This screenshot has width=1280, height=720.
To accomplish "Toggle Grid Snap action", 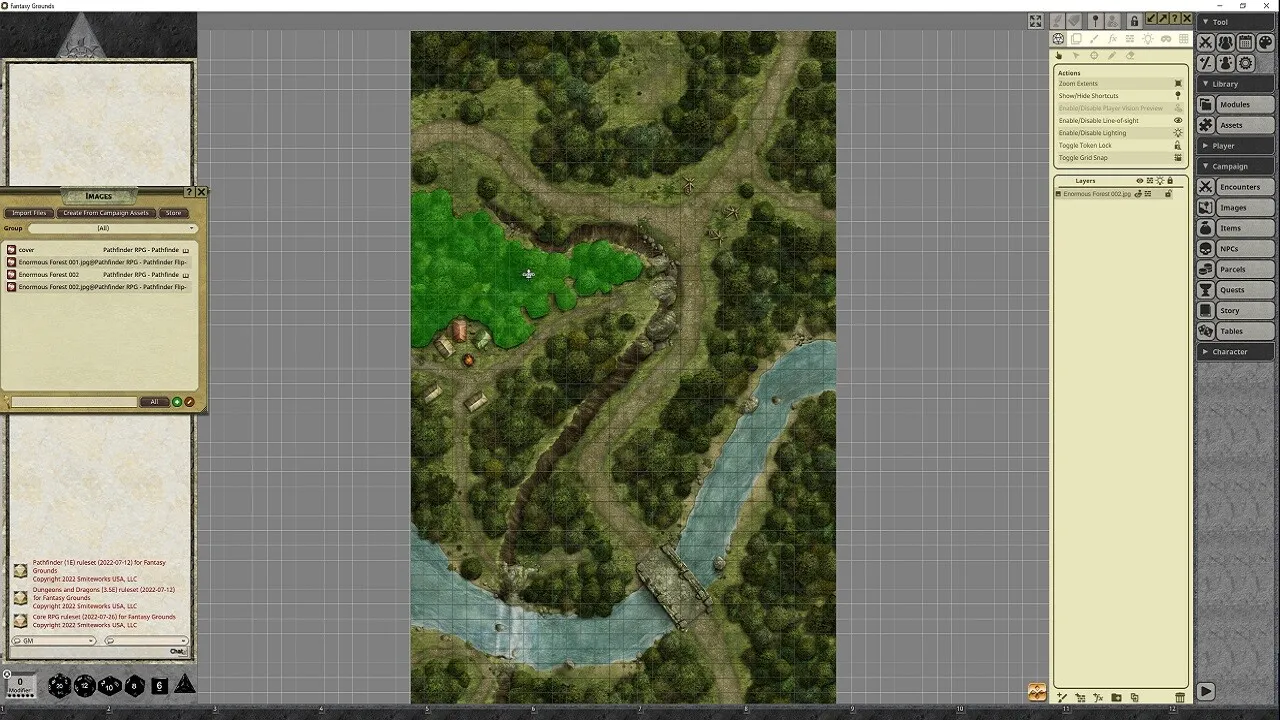I will click(1121, 158).
